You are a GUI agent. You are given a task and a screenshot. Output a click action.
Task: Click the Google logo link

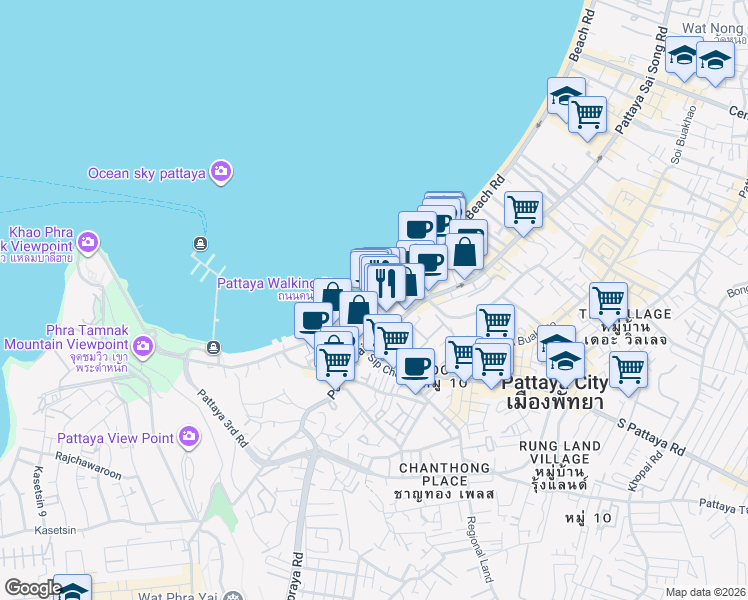point(33,589)
